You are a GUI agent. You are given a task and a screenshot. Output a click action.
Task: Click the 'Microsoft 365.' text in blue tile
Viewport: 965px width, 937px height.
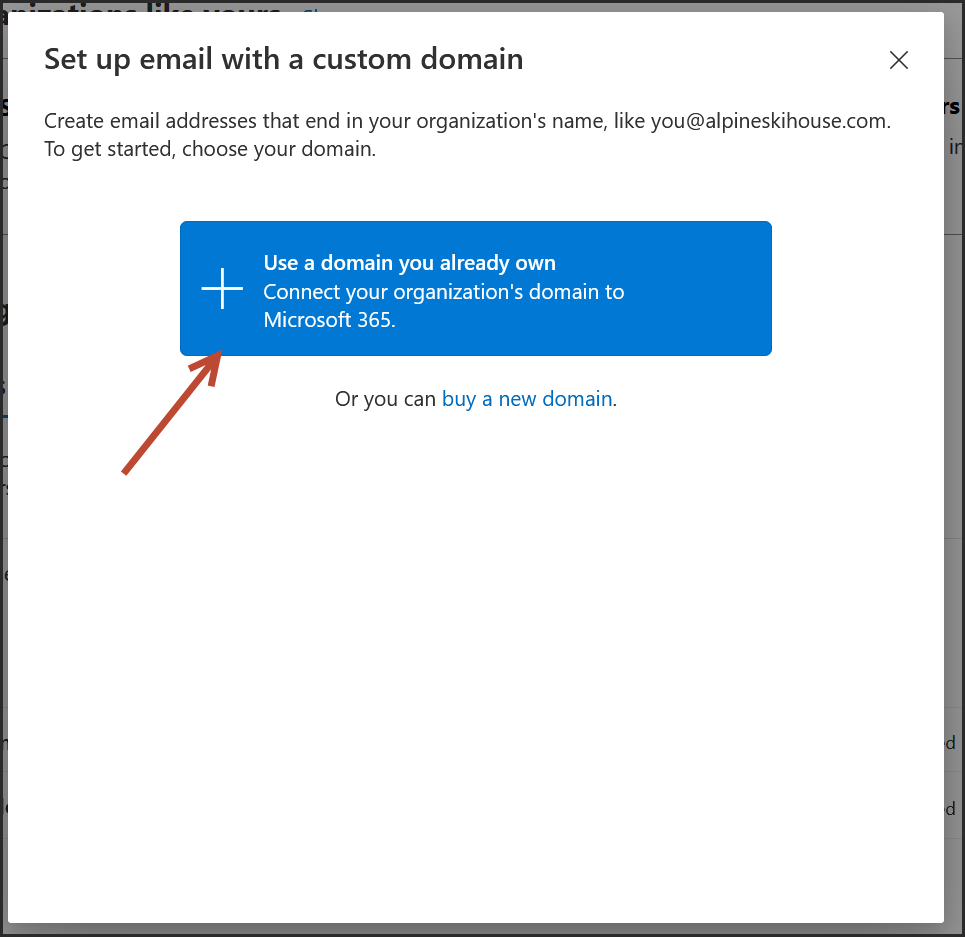tap(329, 320)
